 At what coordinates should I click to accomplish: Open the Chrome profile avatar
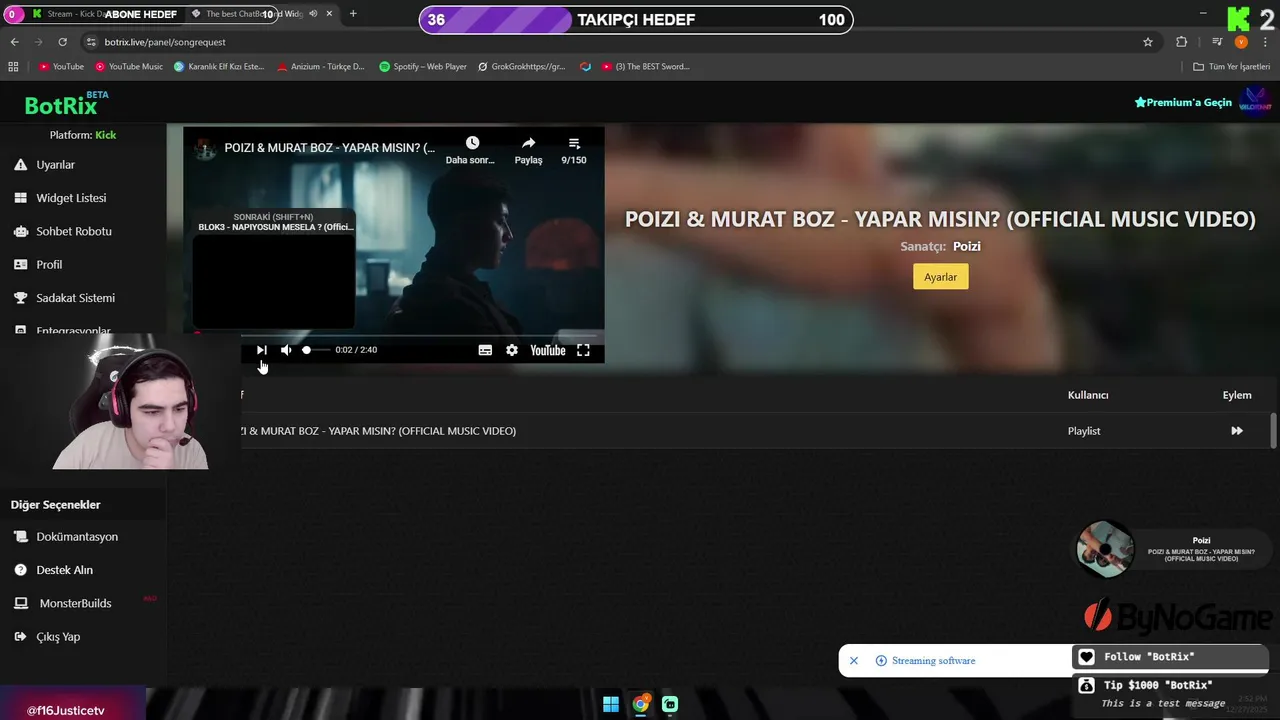pos(1241,42)
